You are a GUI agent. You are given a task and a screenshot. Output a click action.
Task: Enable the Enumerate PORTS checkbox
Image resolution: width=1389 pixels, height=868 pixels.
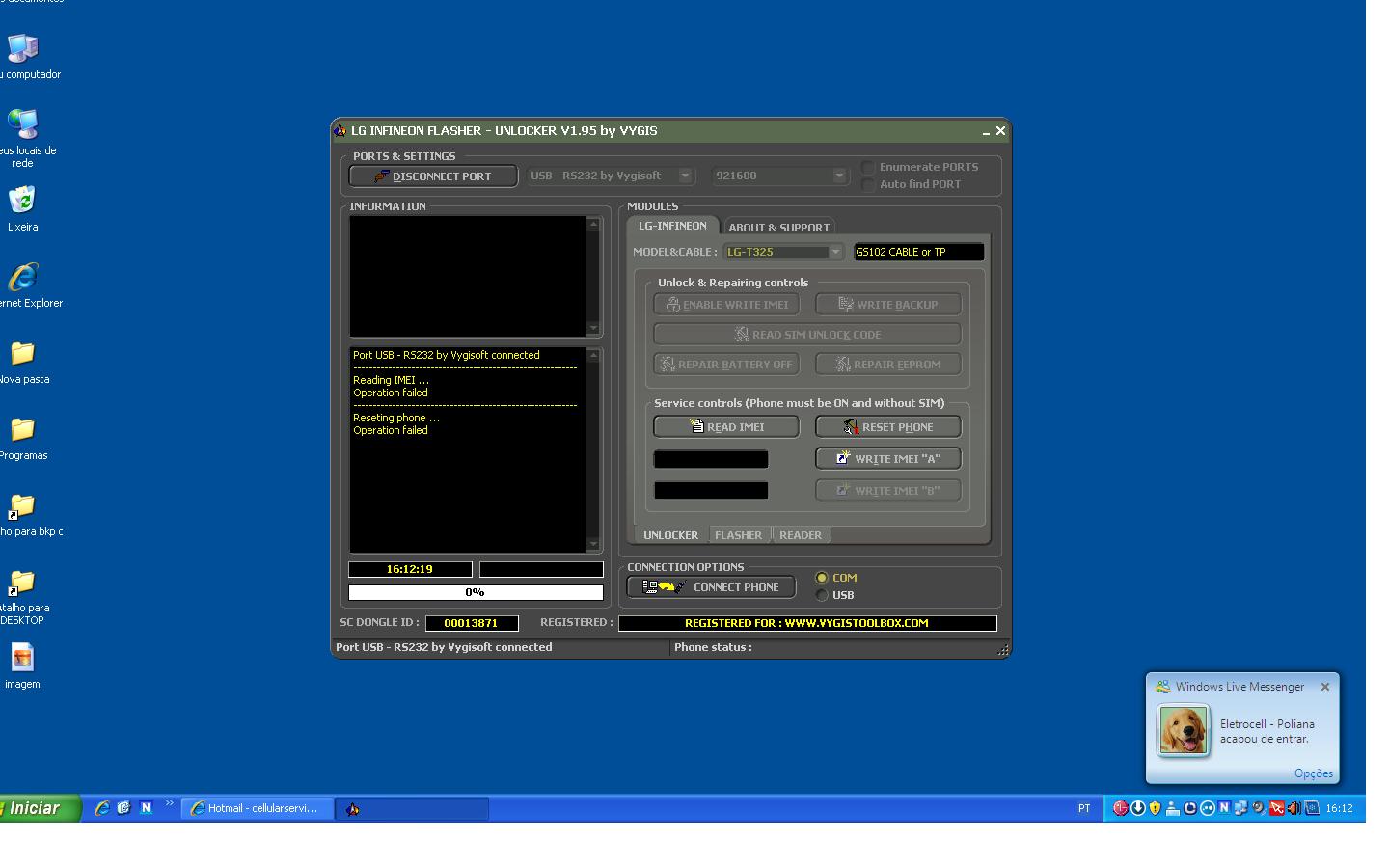(868, 167)
